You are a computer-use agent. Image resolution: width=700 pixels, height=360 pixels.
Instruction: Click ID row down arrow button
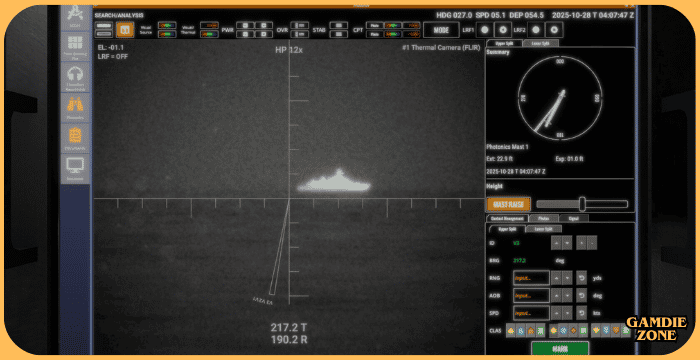(x=567, y=243)
